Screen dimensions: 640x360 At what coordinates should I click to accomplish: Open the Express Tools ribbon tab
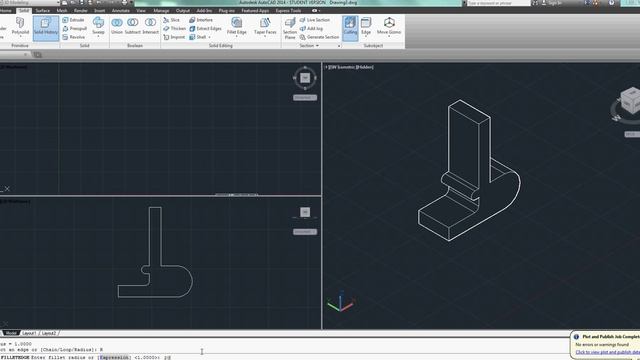288,11
